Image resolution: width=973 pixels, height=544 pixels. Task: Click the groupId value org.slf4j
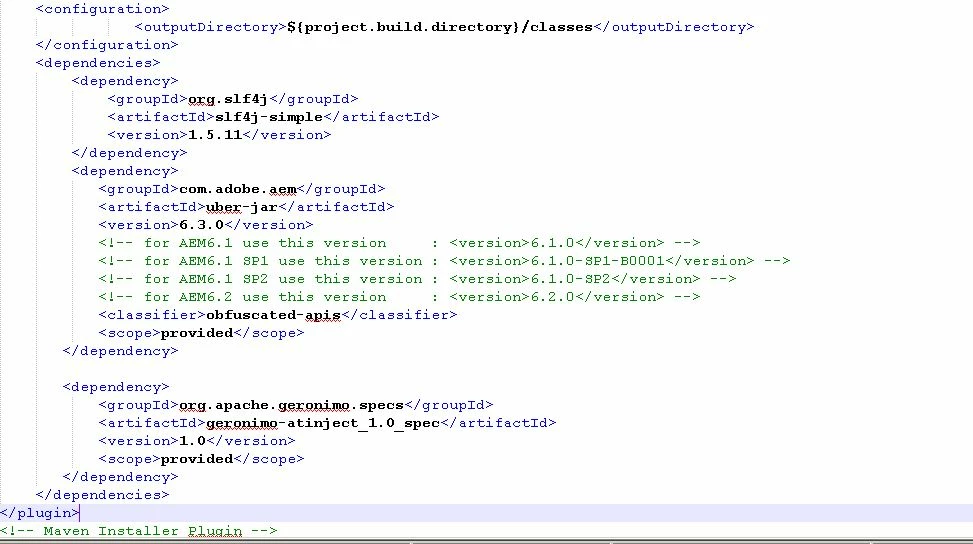pyautogui.click(x=228, y=99)
